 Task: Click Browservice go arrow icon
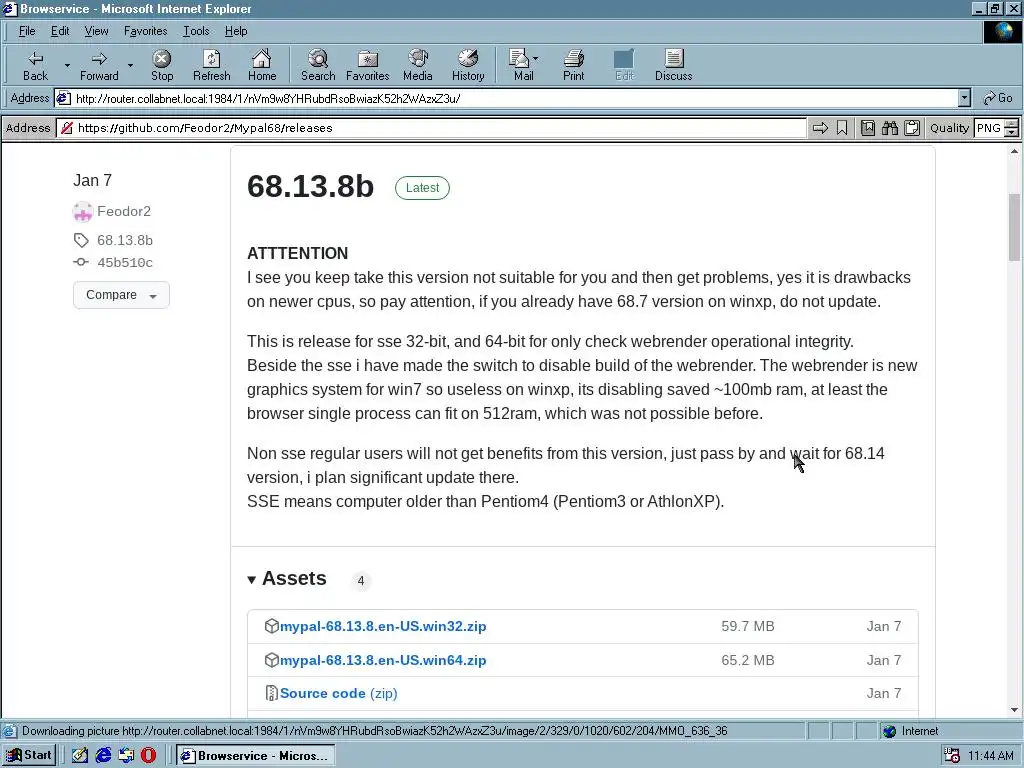820,128
